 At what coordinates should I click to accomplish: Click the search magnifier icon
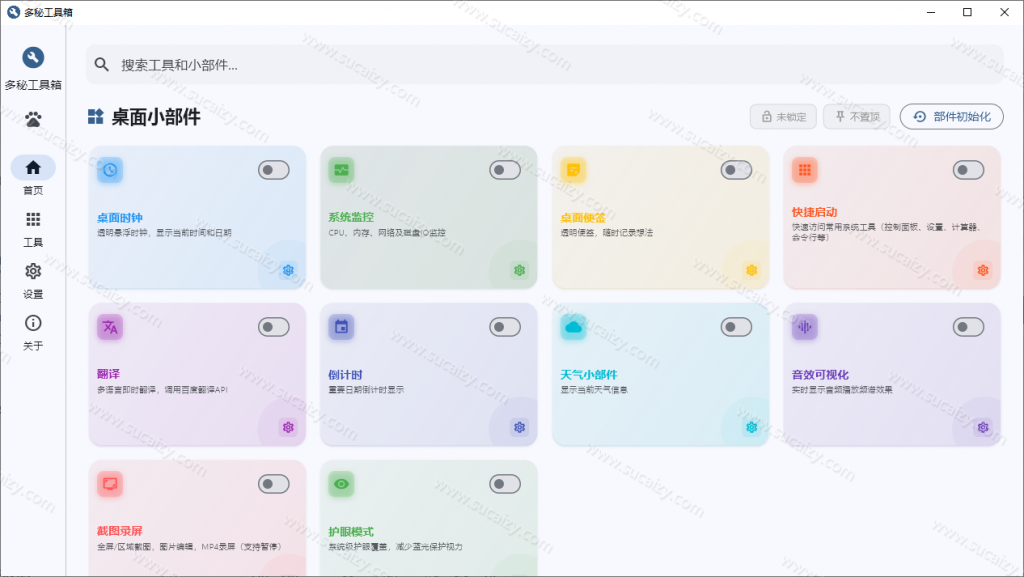(x=101, y=64)
